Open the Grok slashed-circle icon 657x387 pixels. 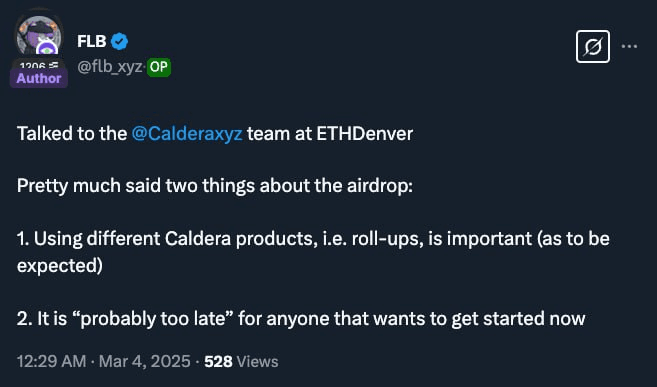pyautogui.click(x=592, y=46)
